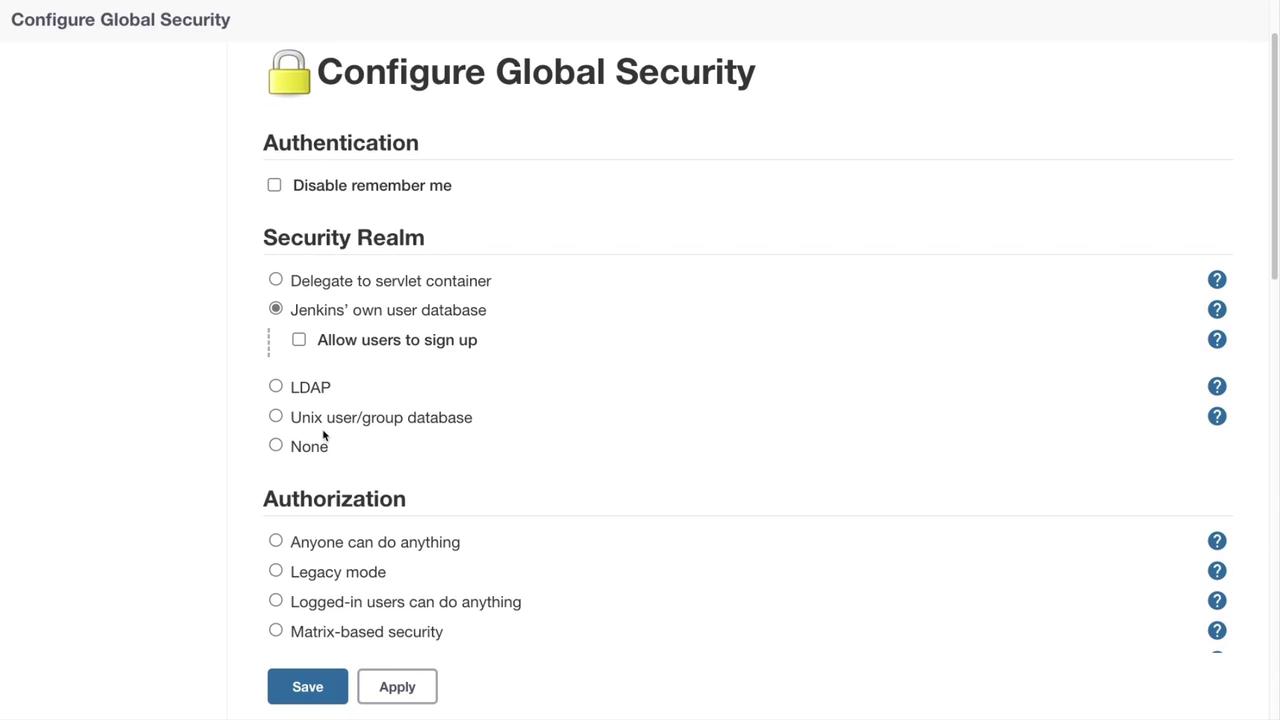This screenshot has width=1280, height=720.
Task: Open help for Matrix-based security
Action: pos(1217,631)
